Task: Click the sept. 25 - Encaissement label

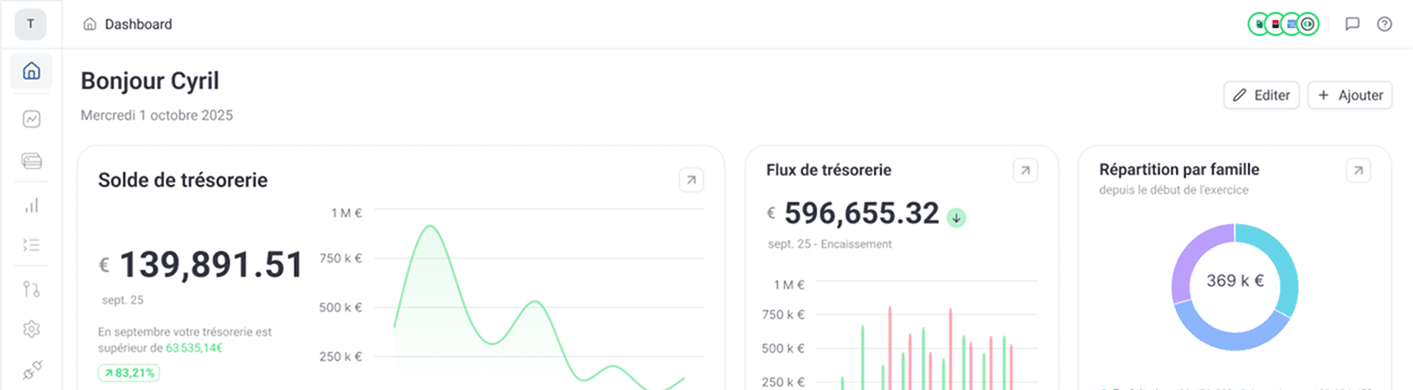Action: (x=830, y=244)
